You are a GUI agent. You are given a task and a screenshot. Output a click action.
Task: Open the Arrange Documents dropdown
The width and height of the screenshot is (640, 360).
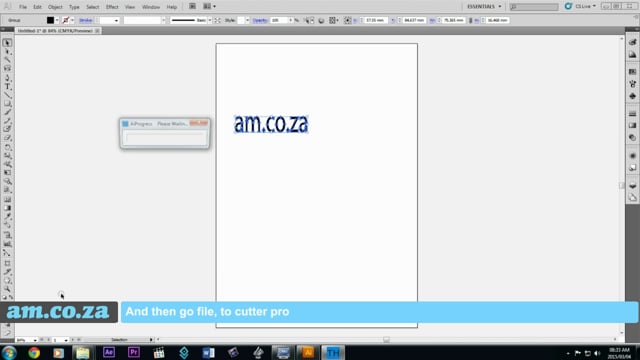pos(209,7)
